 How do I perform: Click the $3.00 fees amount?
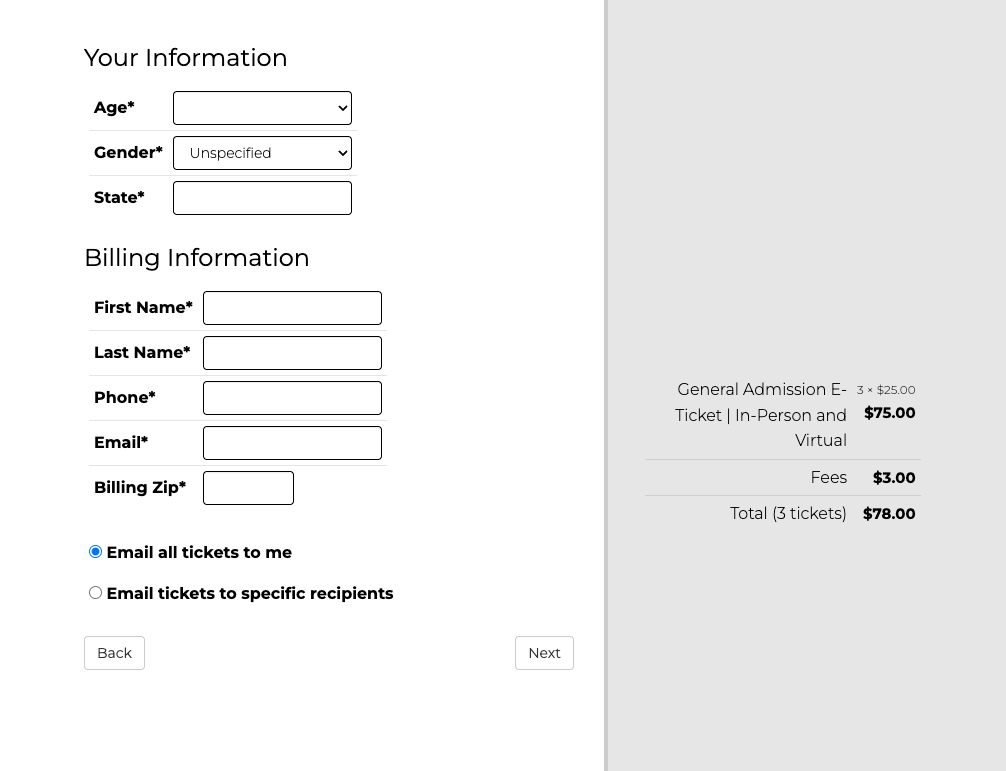(x=894, y=478)
